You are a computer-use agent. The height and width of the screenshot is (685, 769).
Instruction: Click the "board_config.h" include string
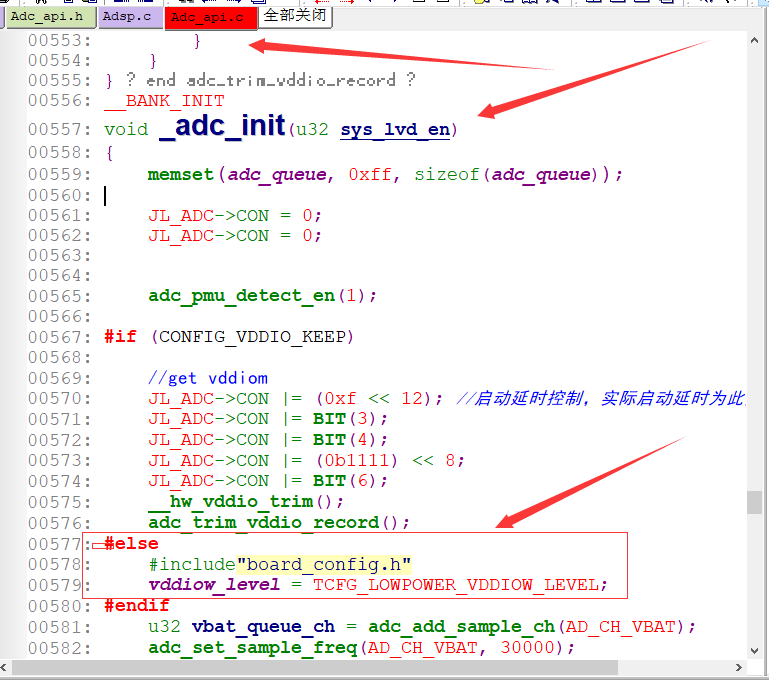[x=324, y=564]
